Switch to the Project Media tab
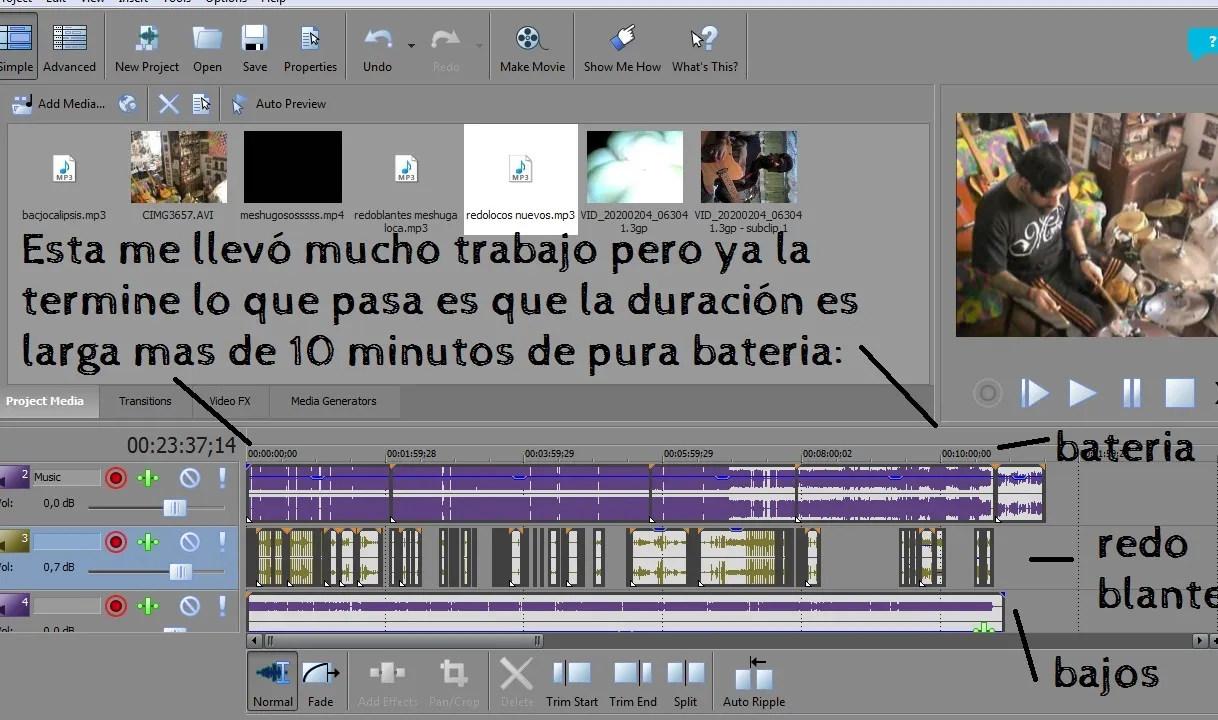This screenshot has width=1218, height=720. 45,401
